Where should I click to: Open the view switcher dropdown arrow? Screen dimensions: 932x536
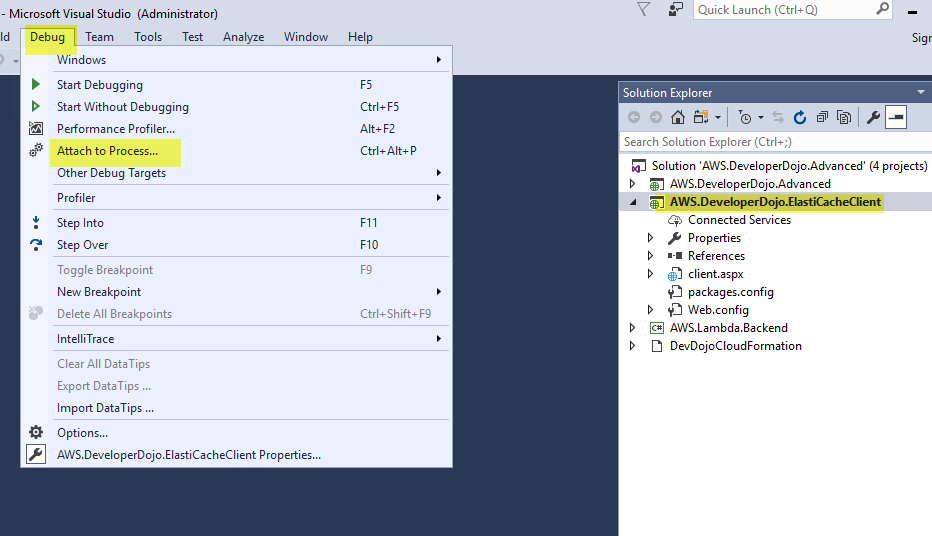(x=718, y=118)
